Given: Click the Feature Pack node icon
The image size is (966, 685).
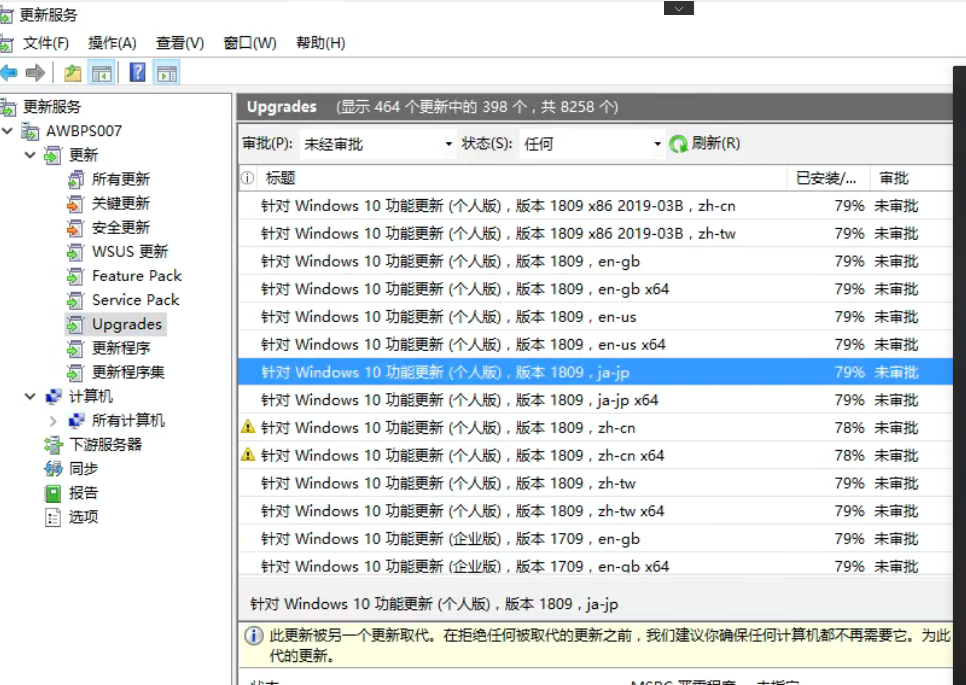Looking at the screenshot, I should point(75,276).
